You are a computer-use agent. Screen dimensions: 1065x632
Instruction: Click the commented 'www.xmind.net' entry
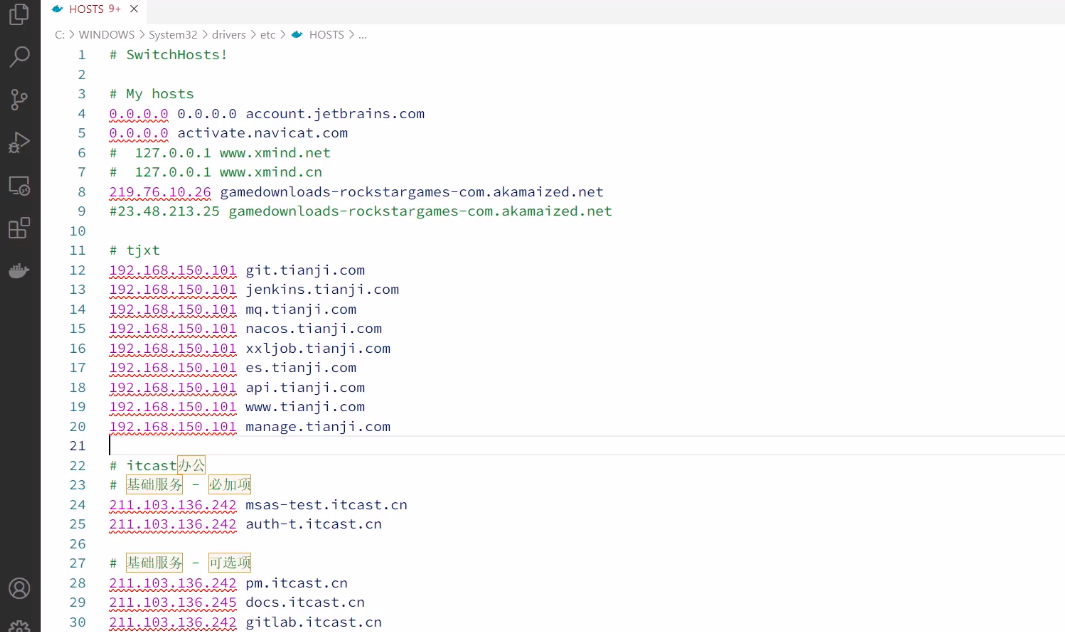[x=275, y=153]
